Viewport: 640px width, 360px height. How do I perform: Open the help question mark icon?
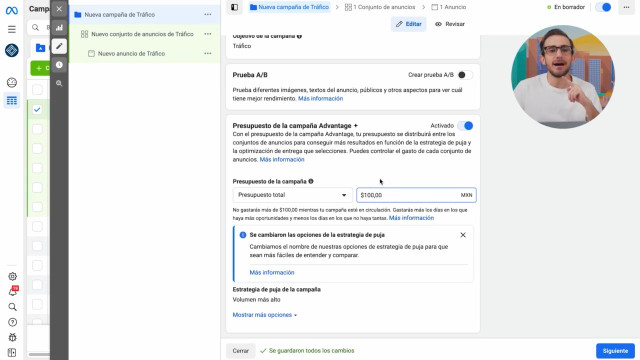pyautogui.click(x=12, y=322)
